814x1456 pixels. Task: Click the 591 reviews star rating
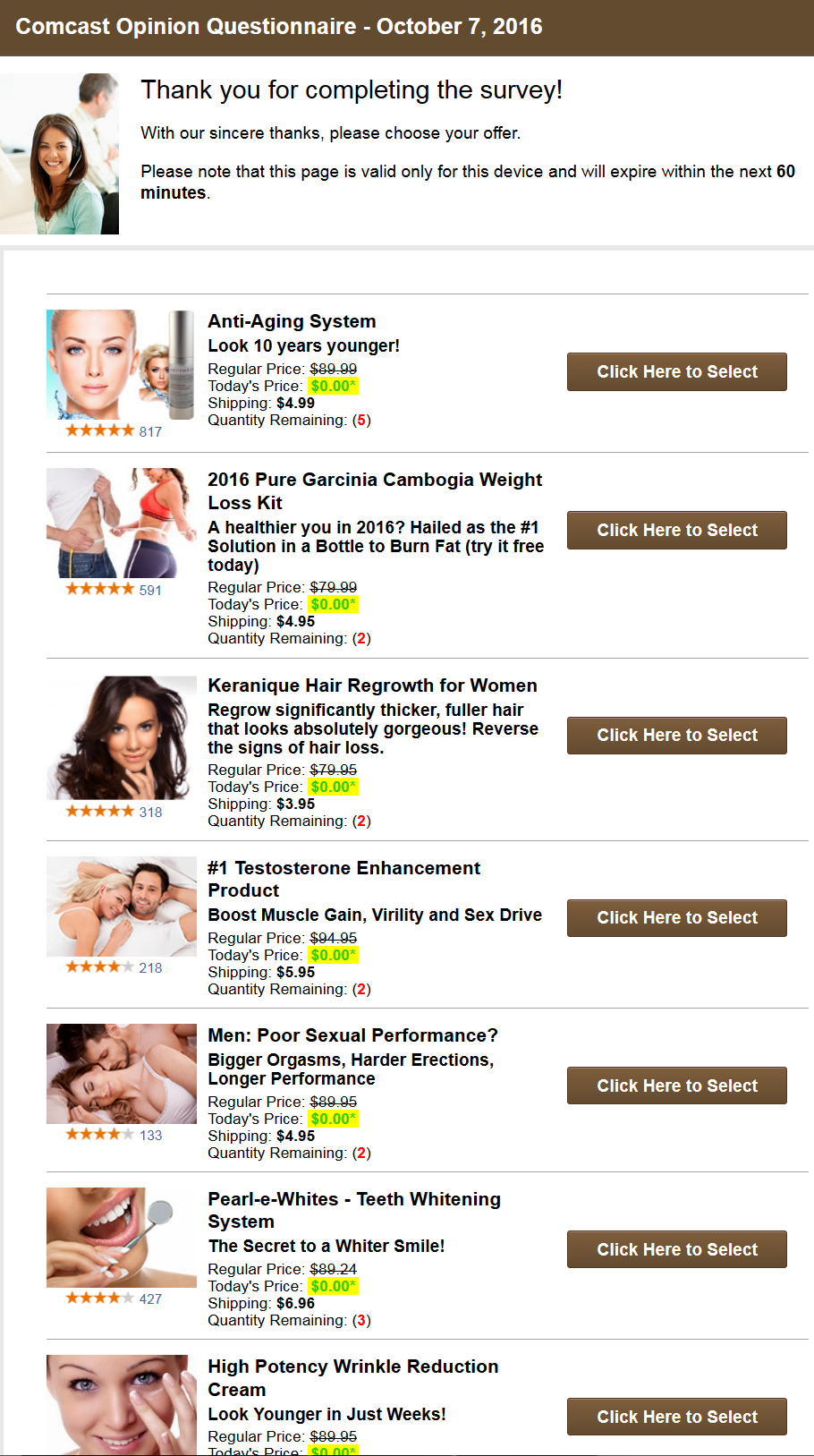(x=114, y=590)
